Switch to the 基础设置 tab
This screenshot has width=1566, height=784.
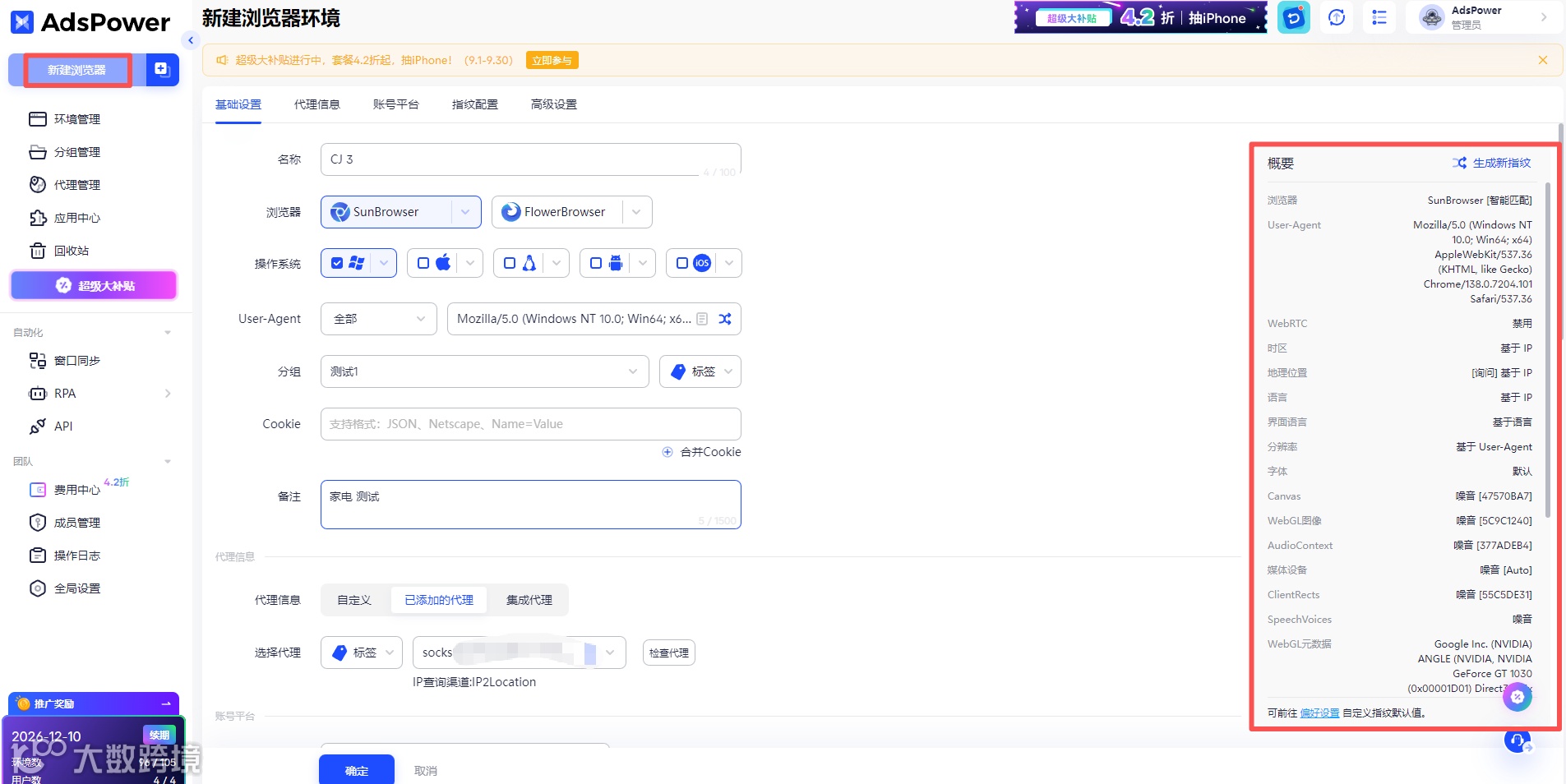click(238, 104)
